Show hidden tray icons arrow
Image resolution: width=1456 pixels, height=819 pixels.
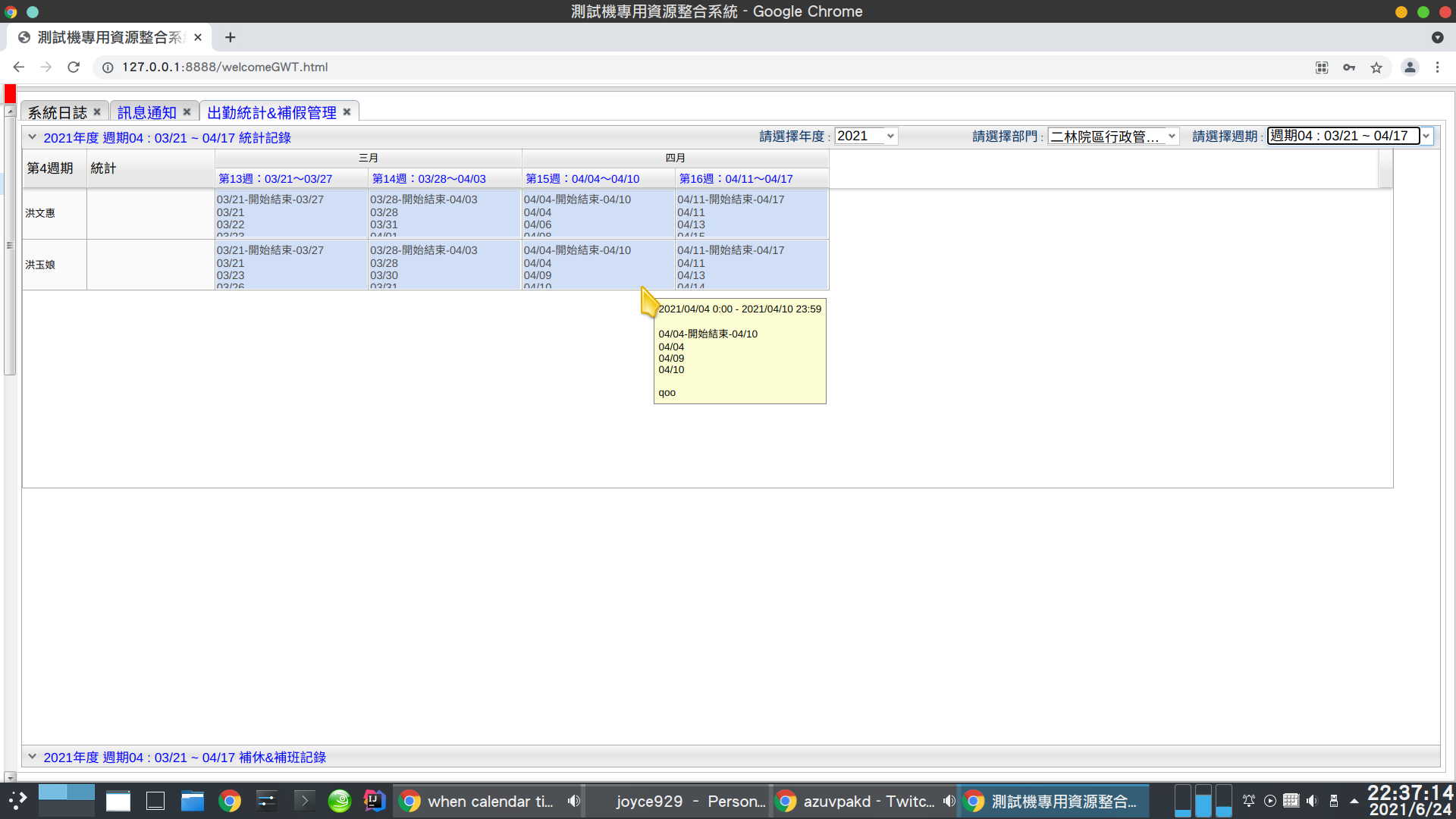(1354, 801)
